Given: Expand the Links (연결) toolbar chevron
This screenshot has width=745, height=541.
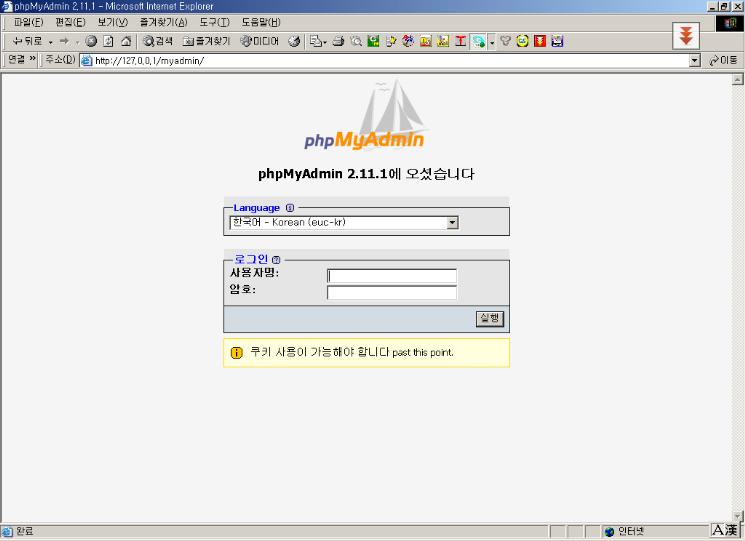Looking at the screenshot, I should point(33,58).
